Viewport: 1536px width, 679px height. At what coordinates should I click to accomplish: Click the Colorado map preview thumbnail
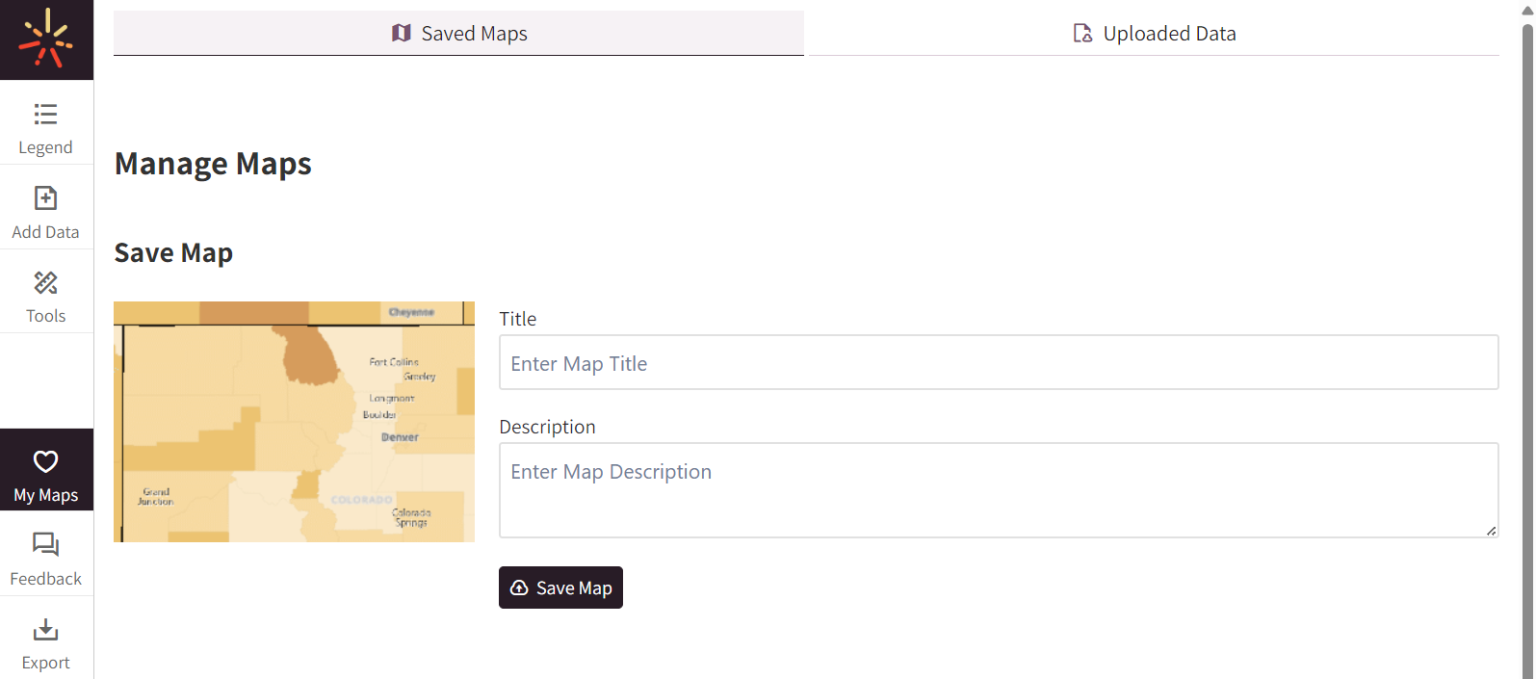tap(294, 421)
